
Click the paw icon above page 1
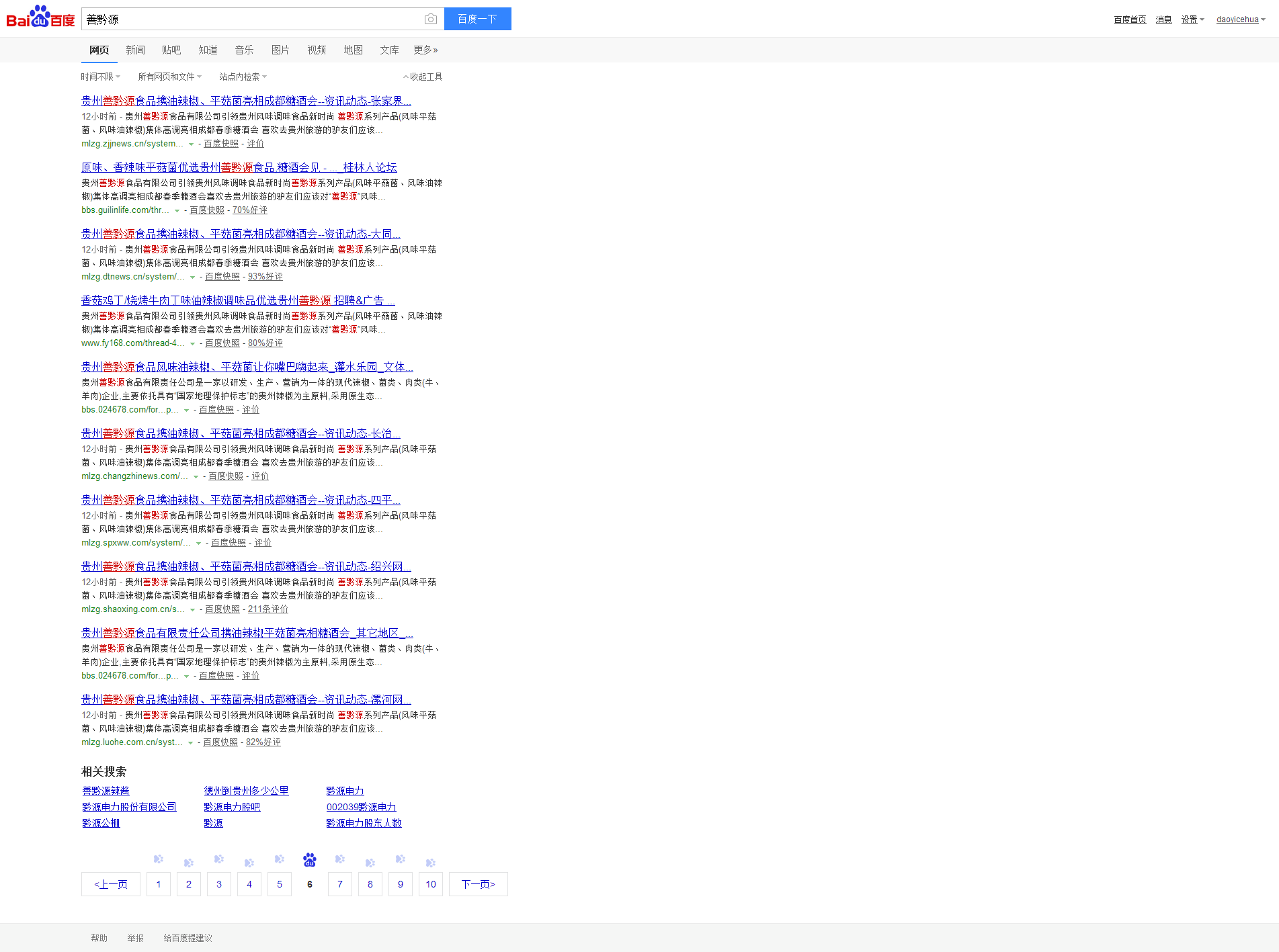coord(159,859)
